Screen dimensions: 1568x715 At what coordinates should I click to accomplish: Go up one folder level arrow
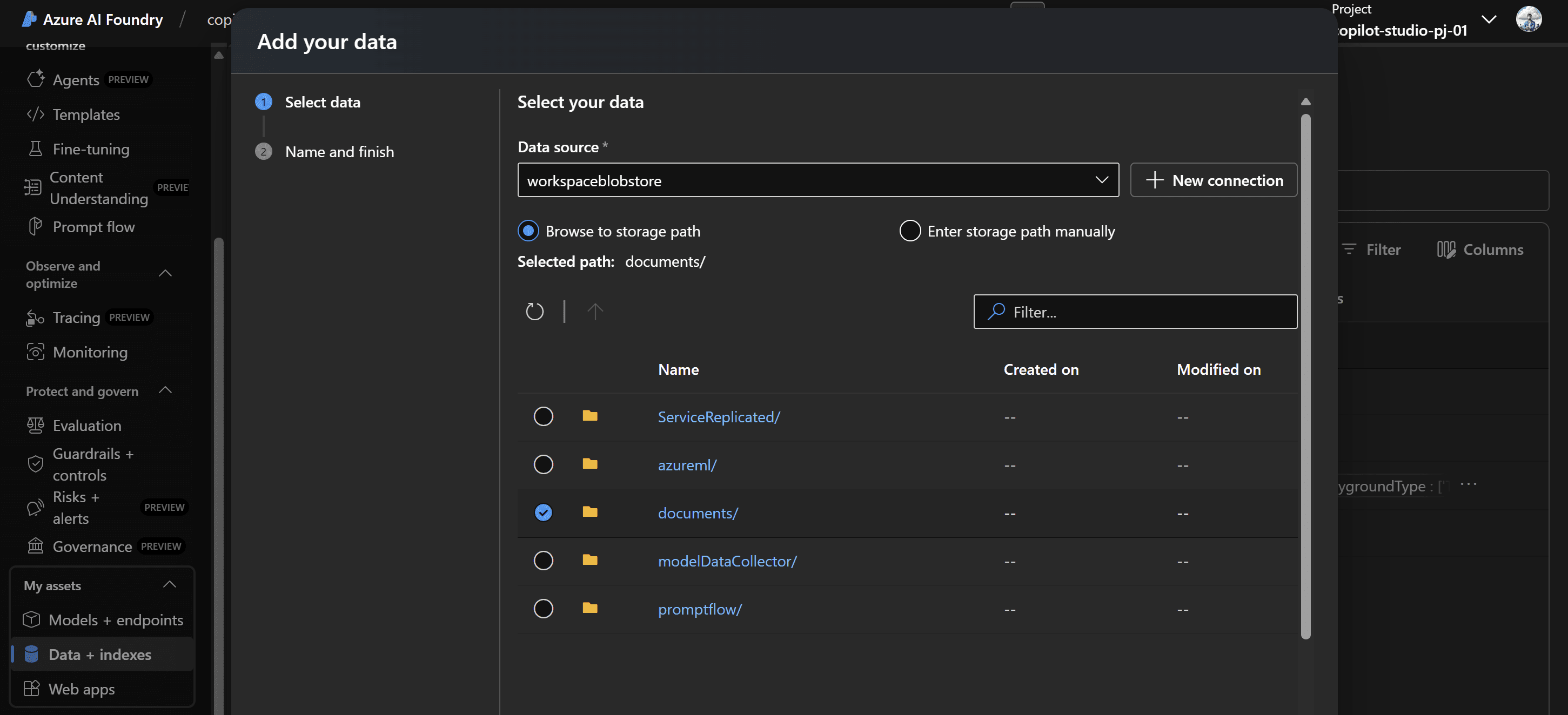(x=595, y=312)
